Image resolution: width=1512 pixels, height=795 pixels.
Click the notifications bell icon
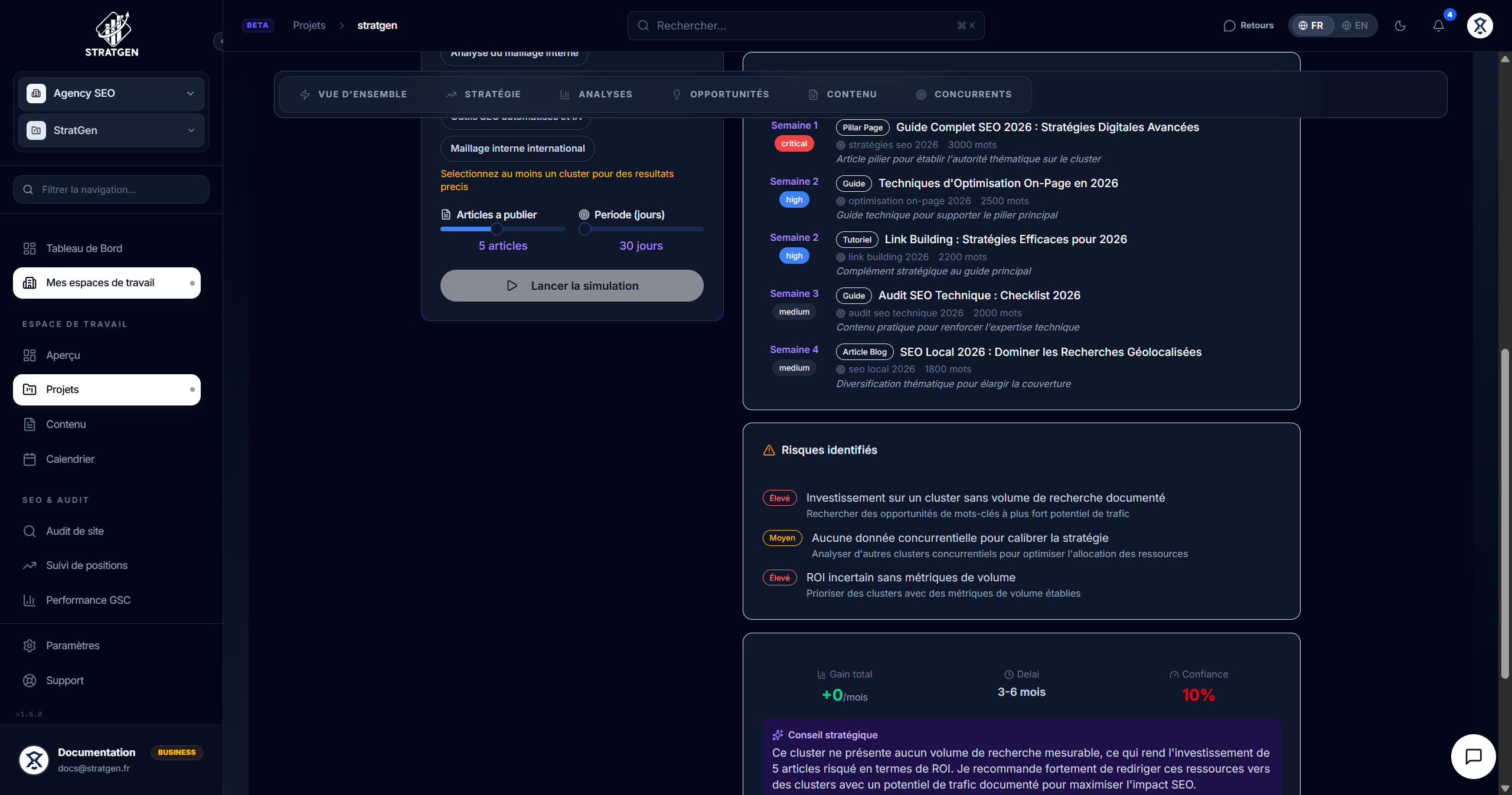pyautogui.click(x=1438, y=25)
